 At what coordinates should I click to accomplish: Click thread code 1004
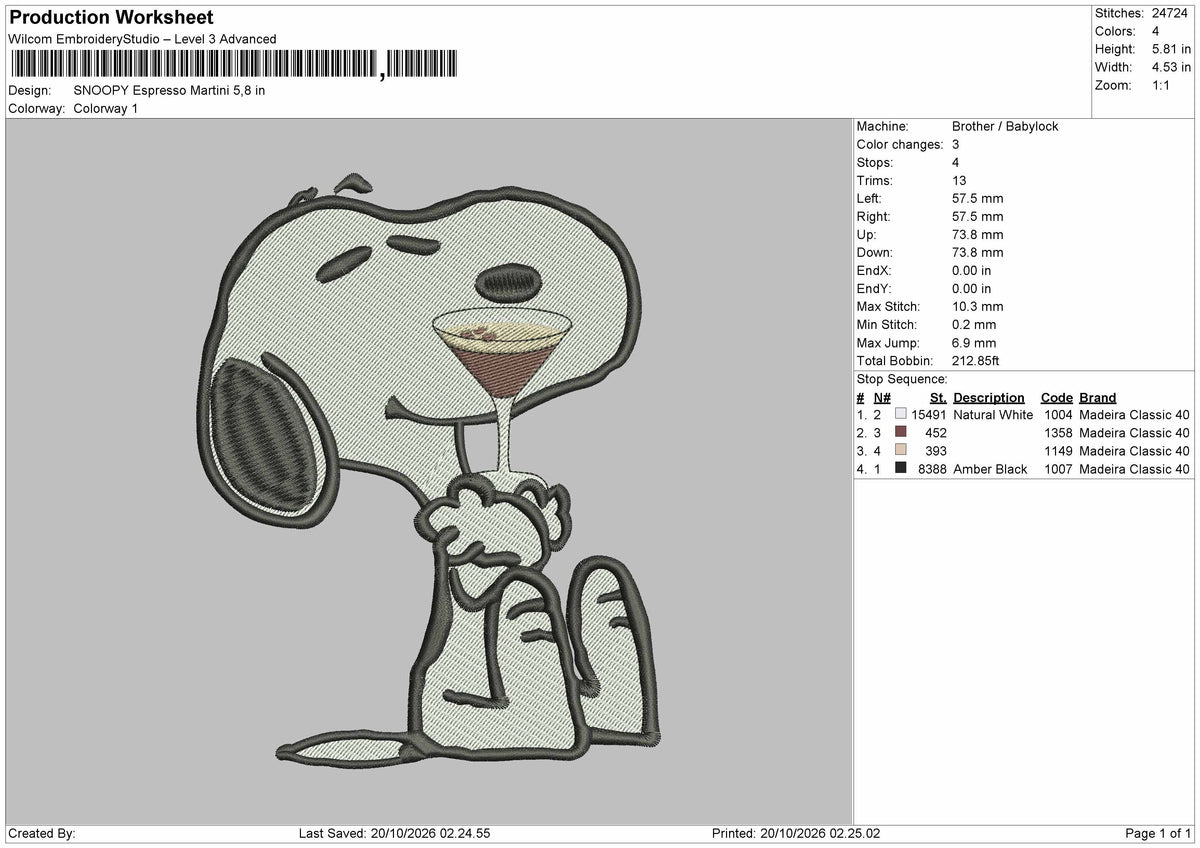[x=1058, y=415]
